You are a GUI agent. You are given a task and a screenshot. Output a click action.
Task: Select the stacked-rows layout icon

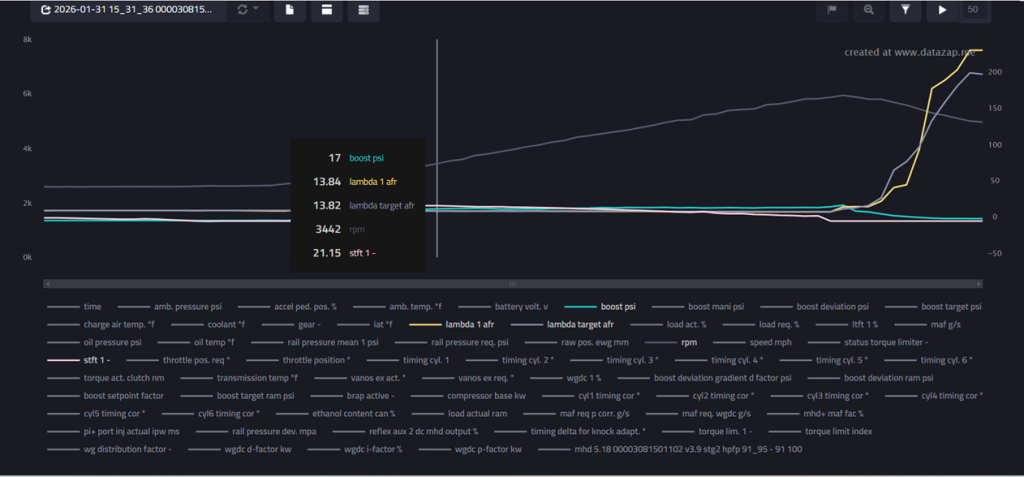(x=364, y=10)
